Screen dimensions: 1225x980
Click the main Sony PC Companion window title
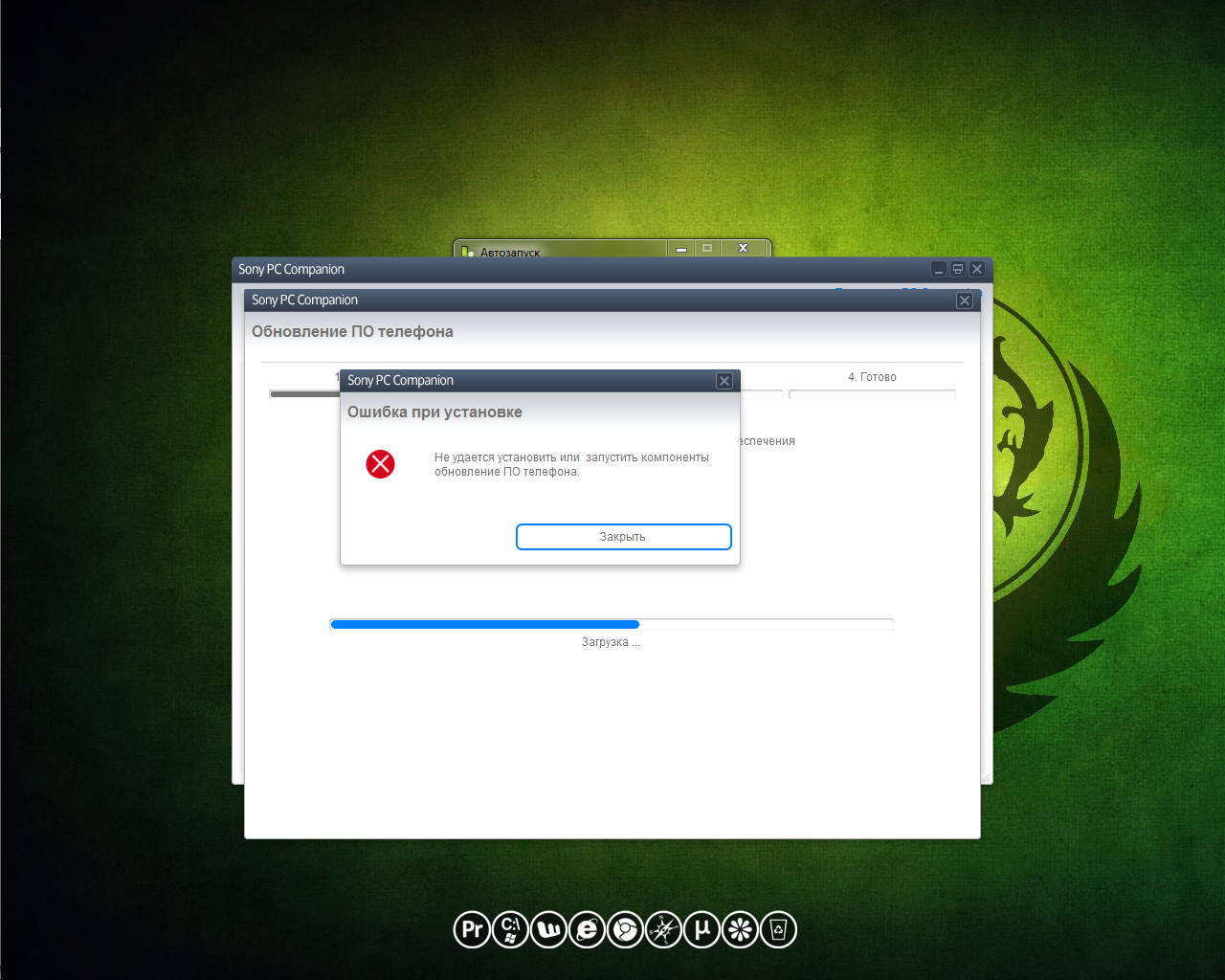[x=291, y=270]
